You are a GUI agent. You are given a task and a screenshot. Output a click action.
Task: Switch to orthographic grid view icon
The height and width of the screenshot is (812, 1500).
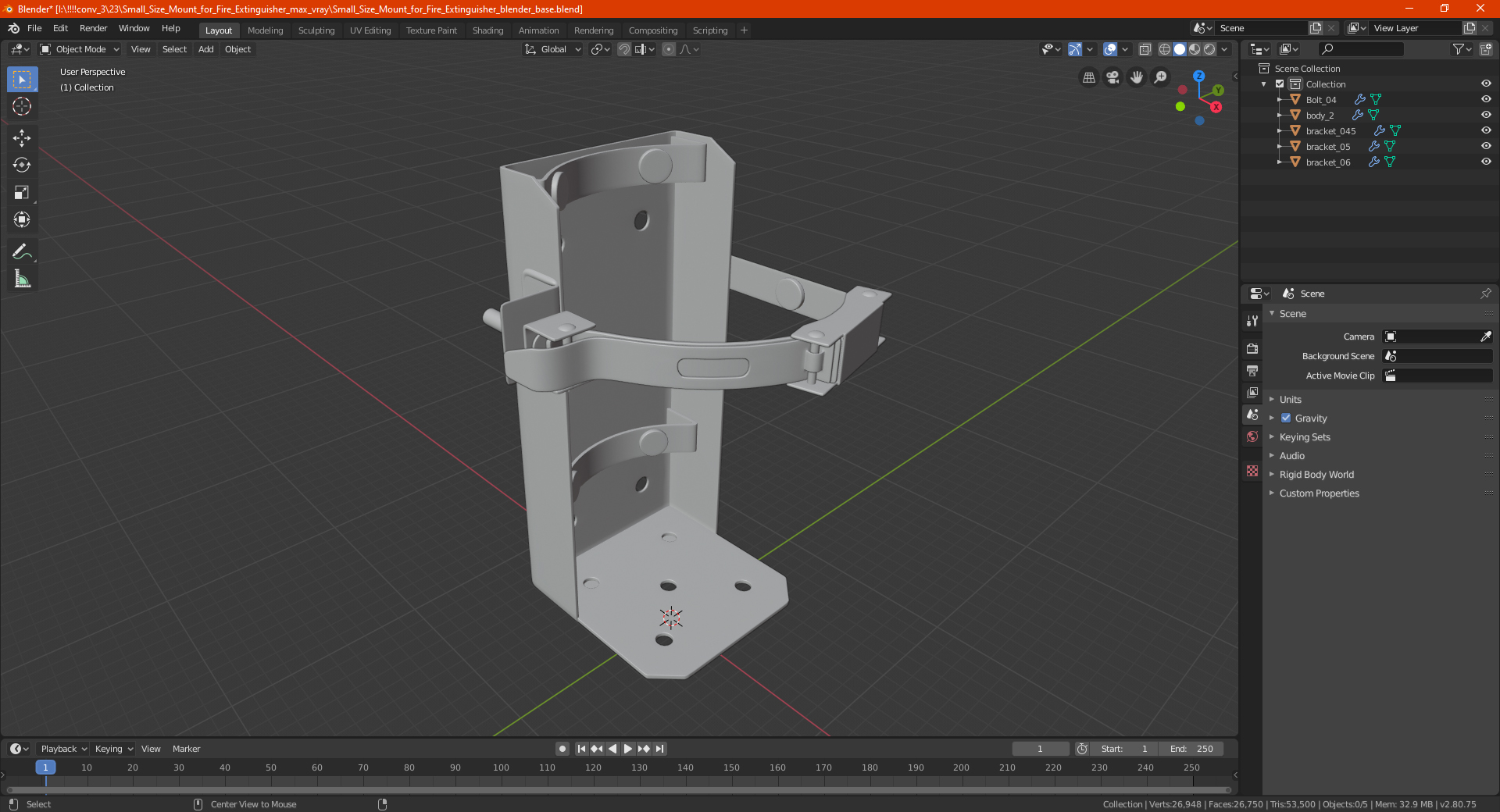pyautogui.click(x=1088, y=77)
